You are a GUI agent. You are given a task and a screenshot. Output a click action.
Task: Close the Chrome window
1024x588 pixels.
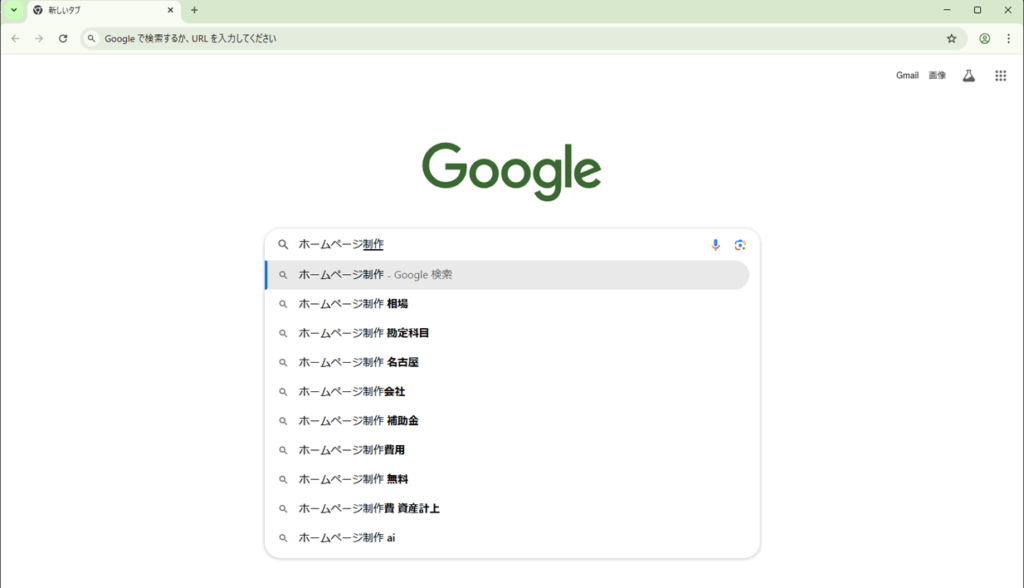(x=1008, y=10)
